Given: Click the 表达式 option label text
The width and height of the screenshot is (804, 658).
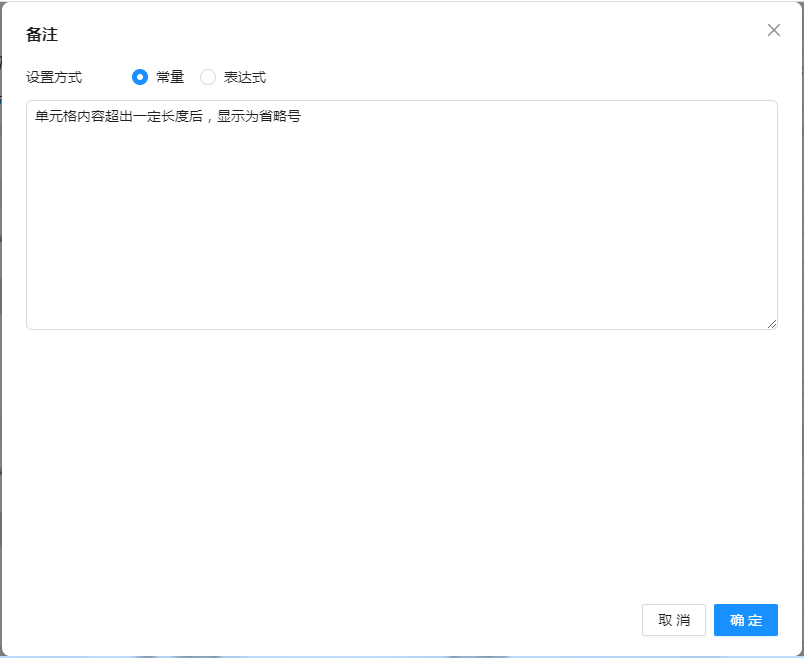Looking at the screenshot, I should click(245, 77).
